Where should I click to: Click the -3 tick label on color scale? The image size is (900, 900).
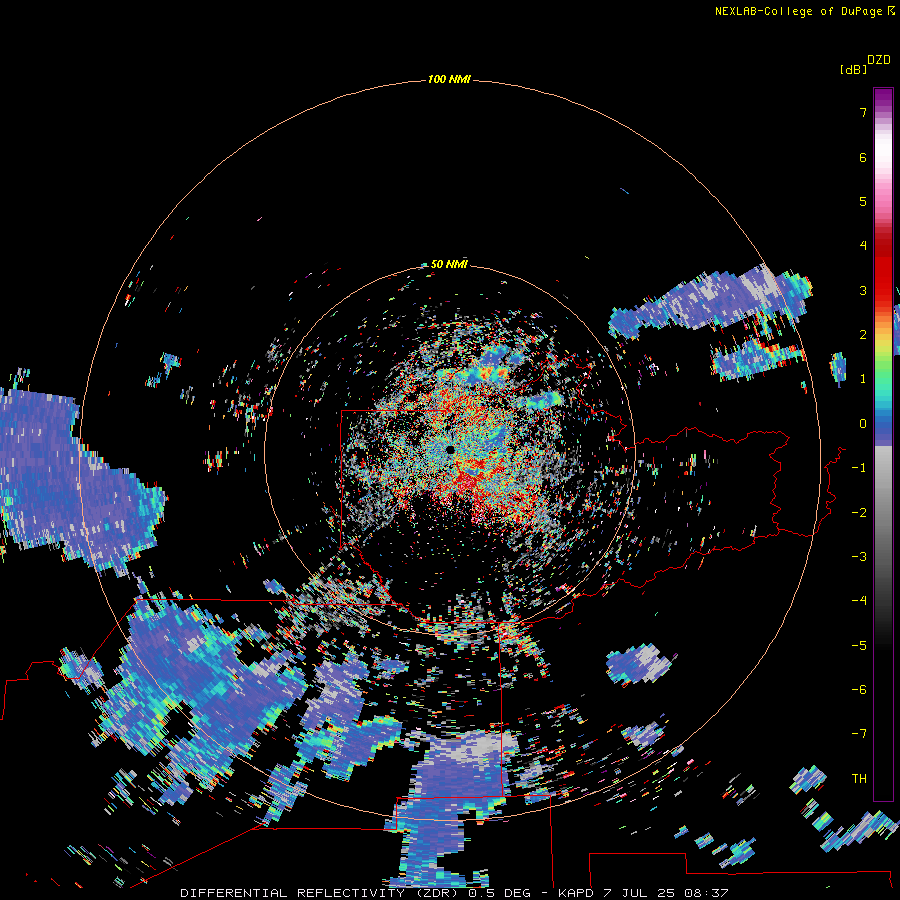(859, 557)
